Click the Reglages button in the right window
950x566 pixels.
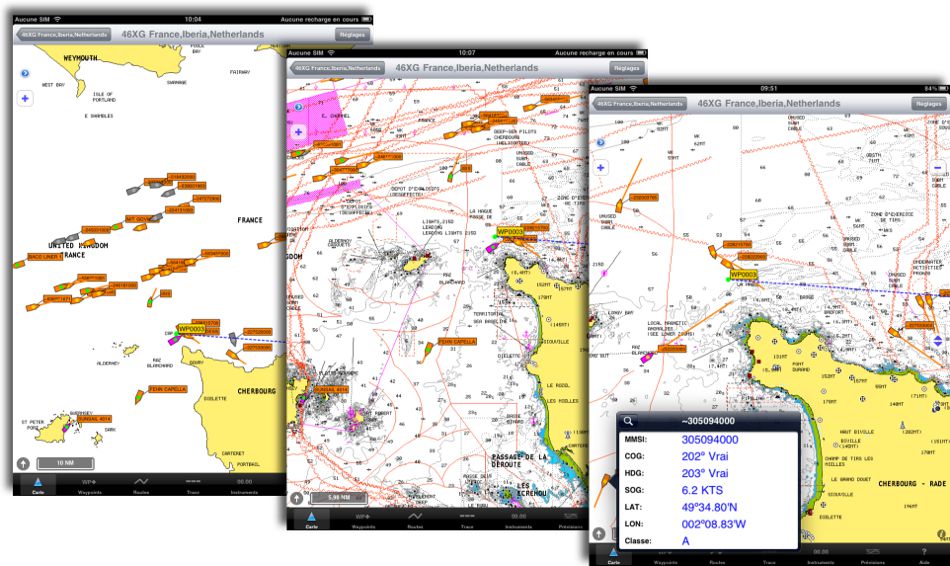point(929,104)
